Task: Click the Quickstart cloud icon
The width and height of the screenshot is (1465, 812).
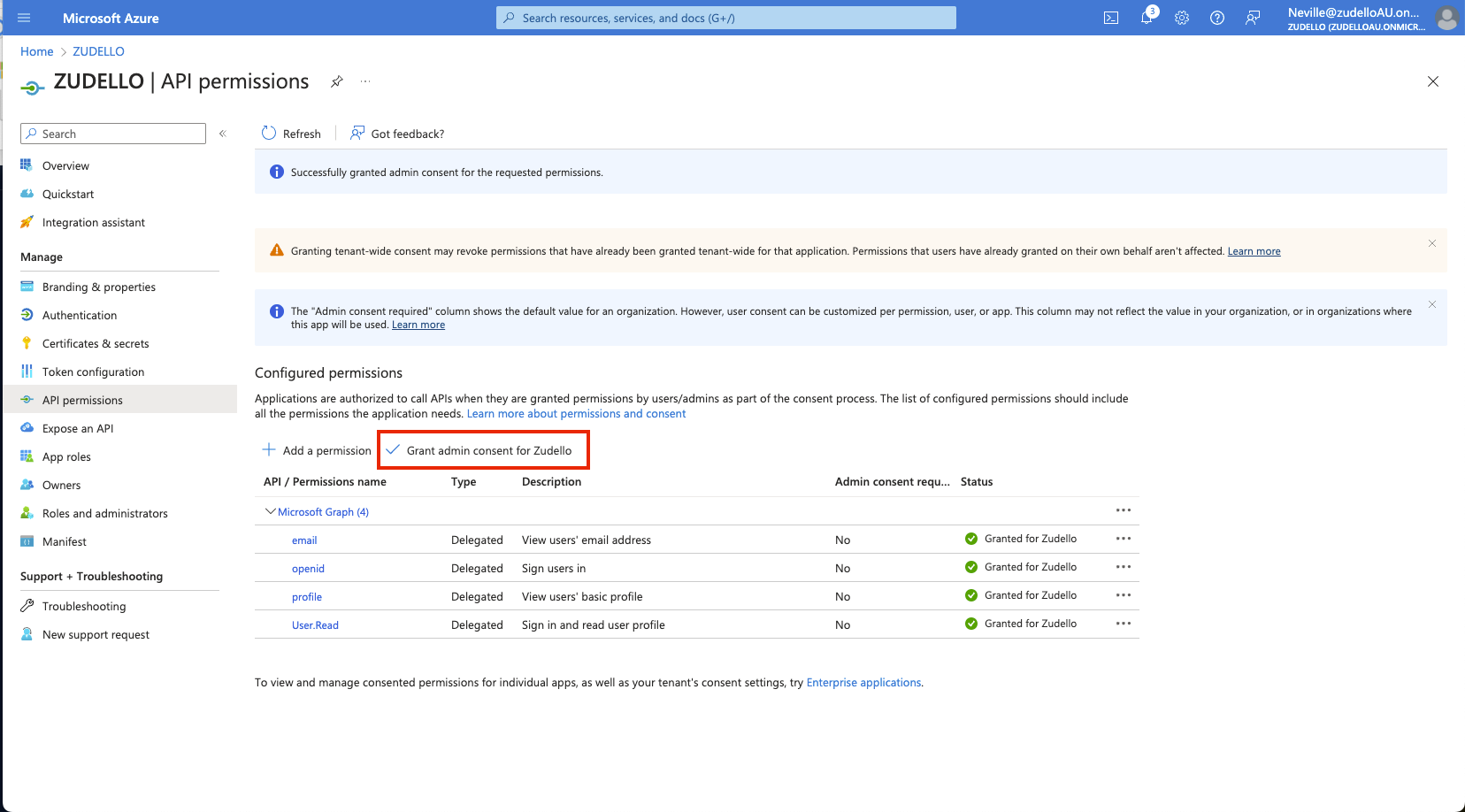Action: click(27, 194)
